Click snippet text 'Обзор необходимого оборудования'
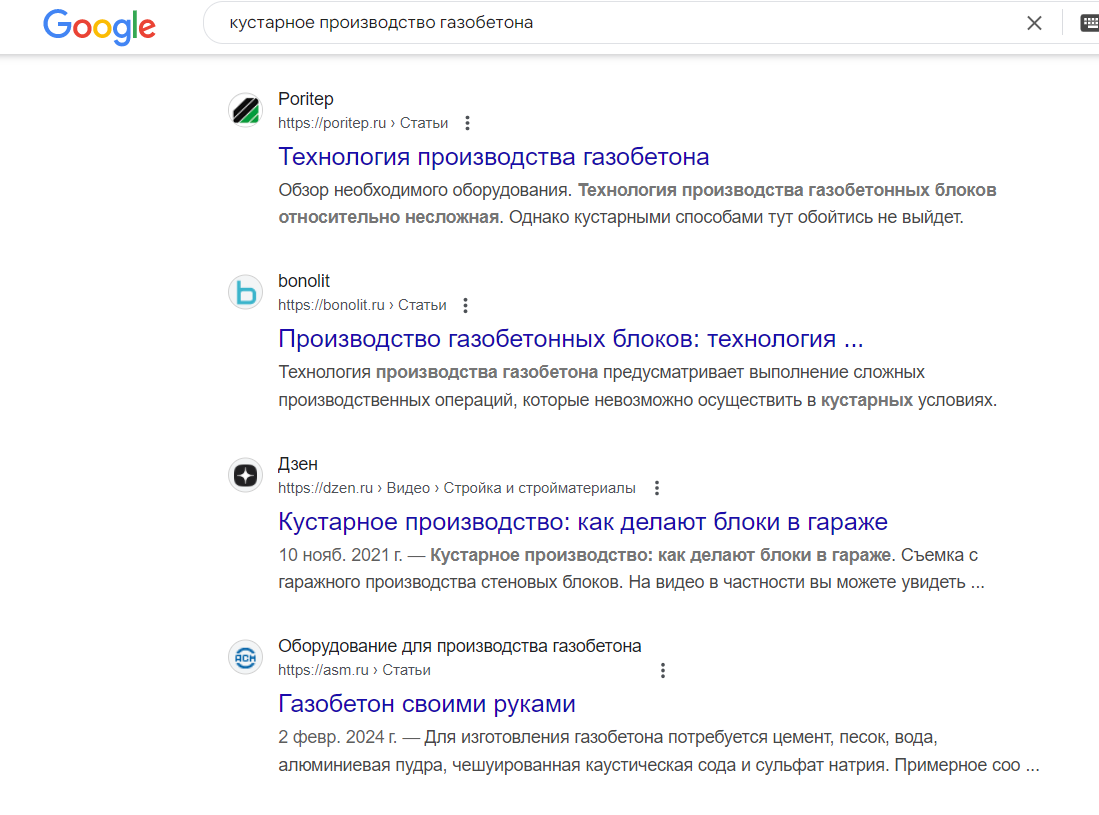This screenshot has height=815, width=1099. 423,191
